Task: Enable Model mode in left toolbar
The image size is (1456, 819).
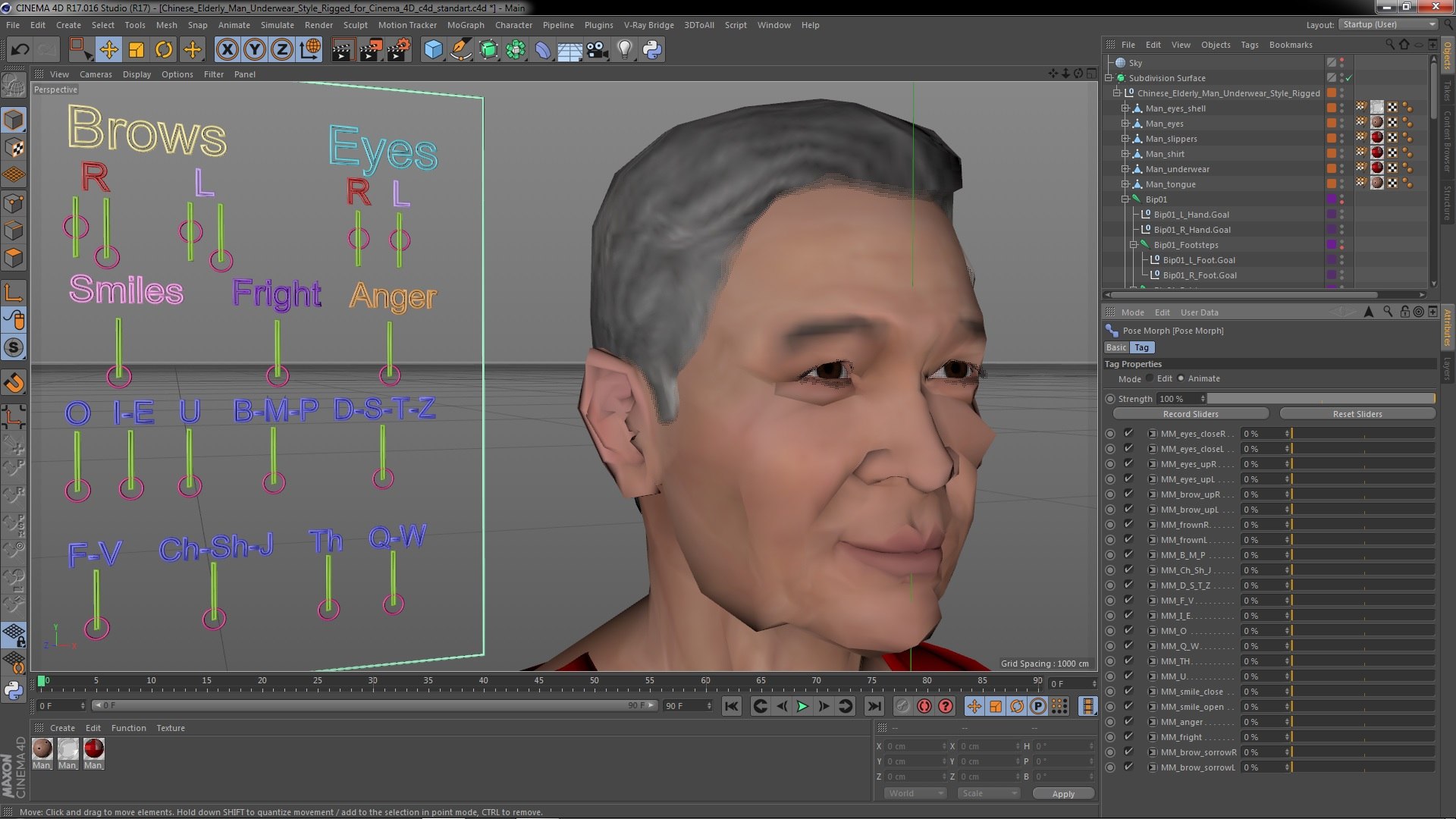Action: tap(14, 120)
